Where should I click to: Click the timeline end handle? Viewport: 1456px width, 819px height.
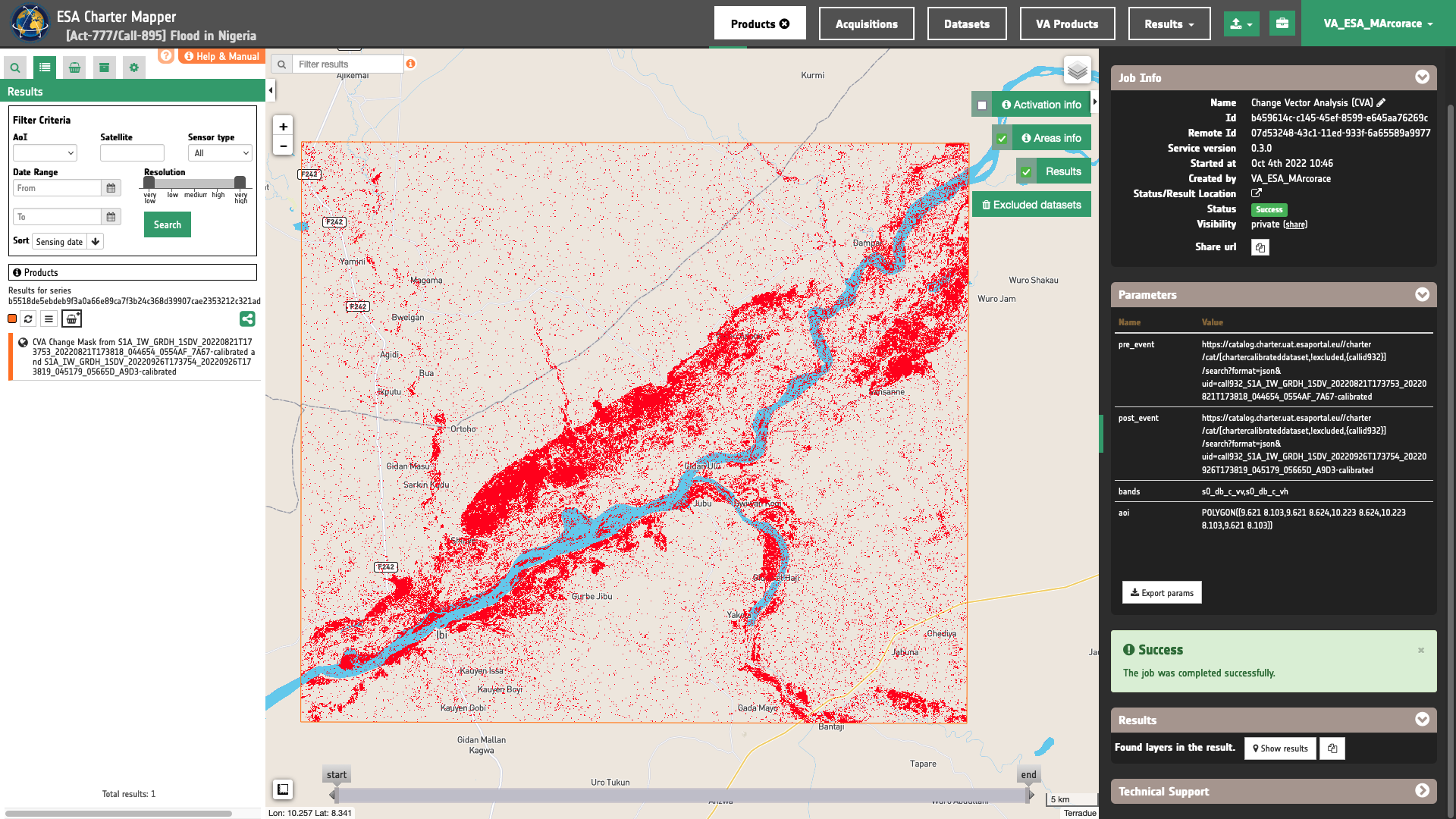[1030, 795]
